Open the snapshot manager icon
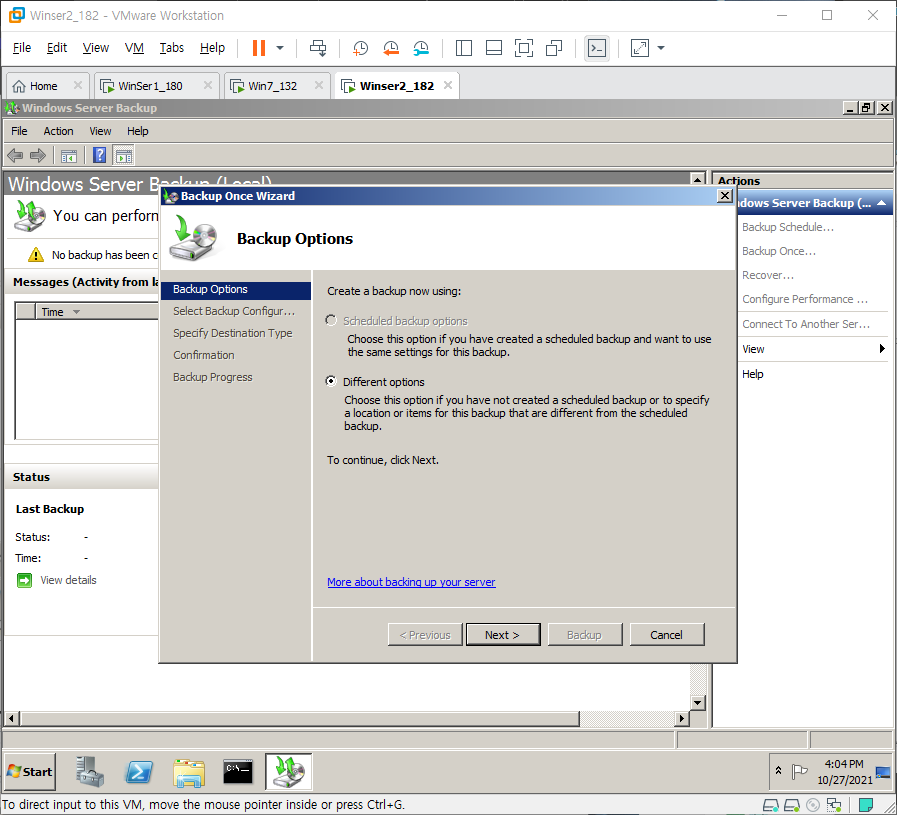 [x=421, y=48]
